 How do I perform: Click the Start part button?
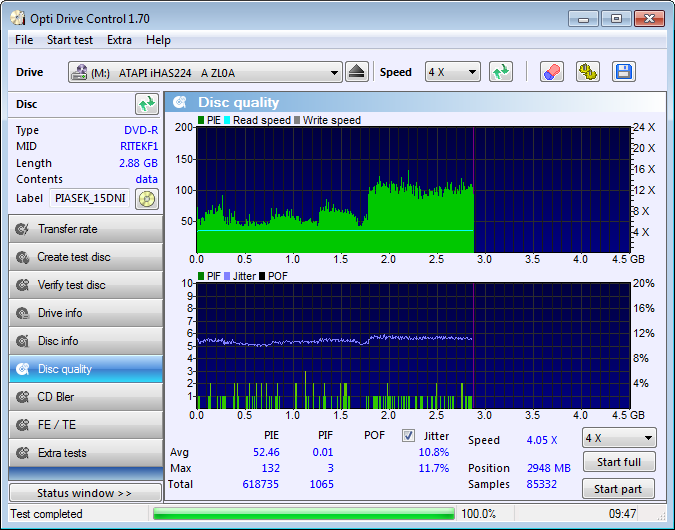pos(618,489)
